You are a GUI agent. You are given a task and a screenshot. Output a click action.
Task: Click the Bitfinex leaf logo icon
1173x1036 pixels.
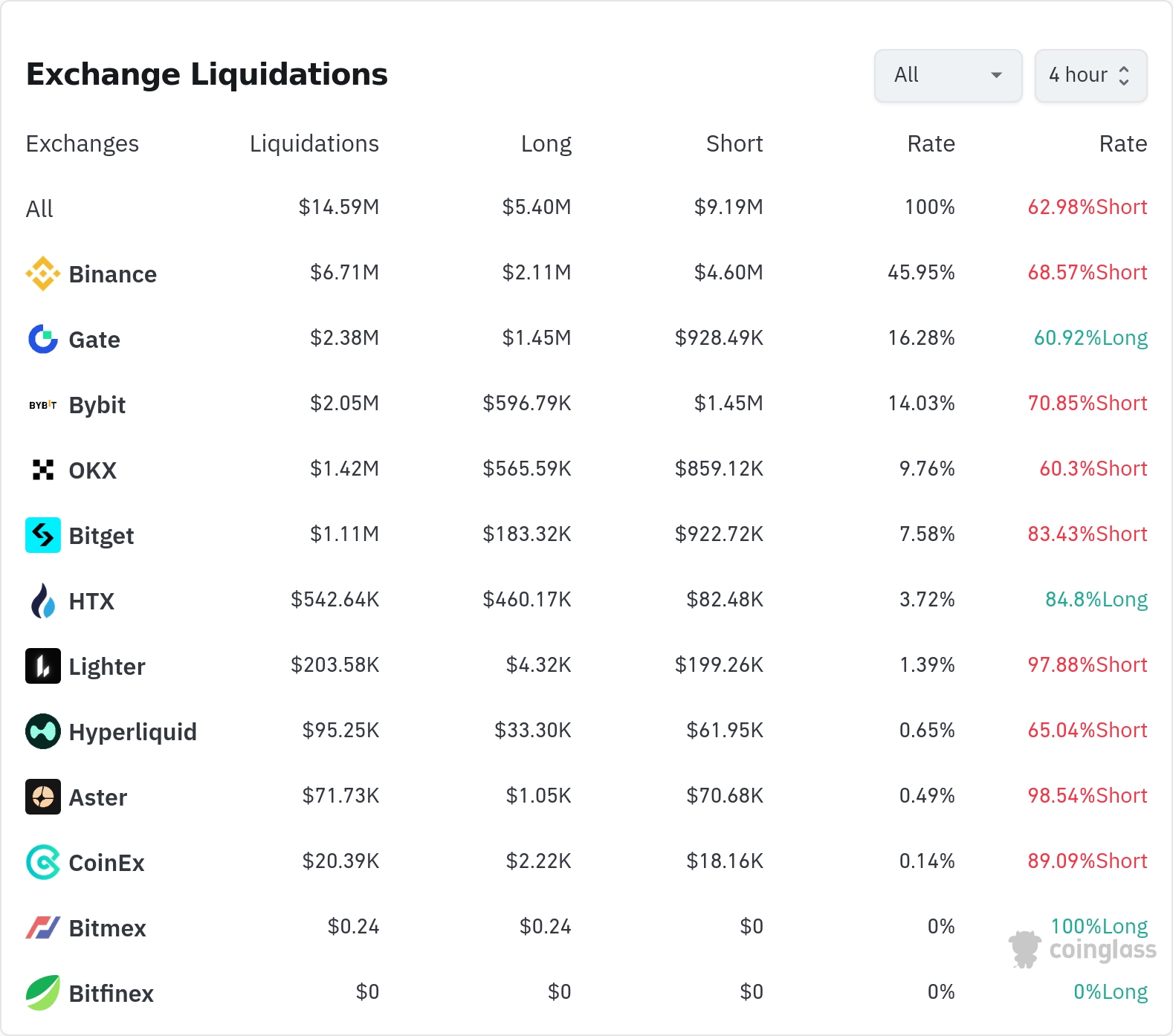click(43, 993)
